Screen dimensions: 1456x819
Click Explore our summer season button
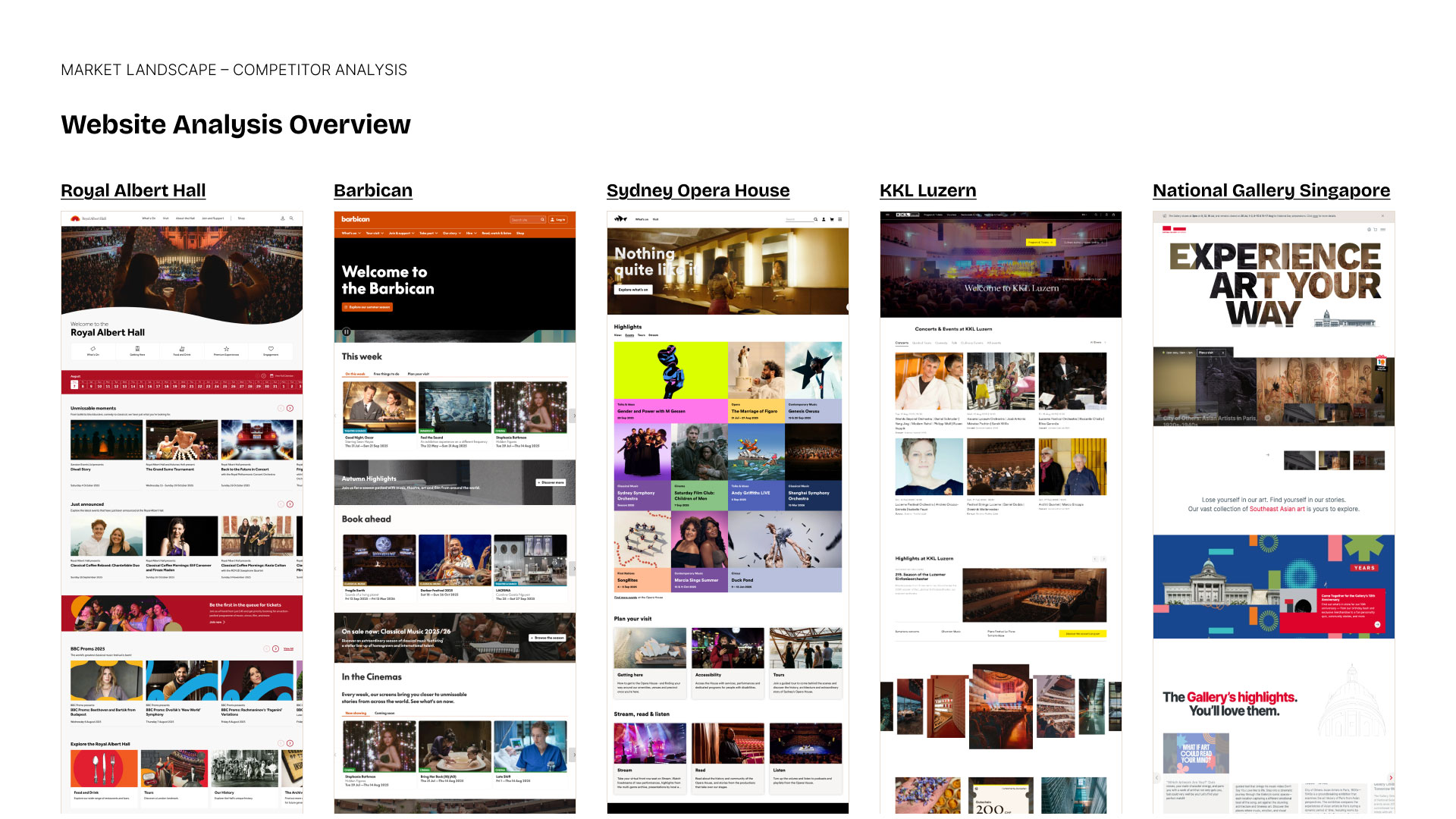pyautogui.click(x=367, y=307)
